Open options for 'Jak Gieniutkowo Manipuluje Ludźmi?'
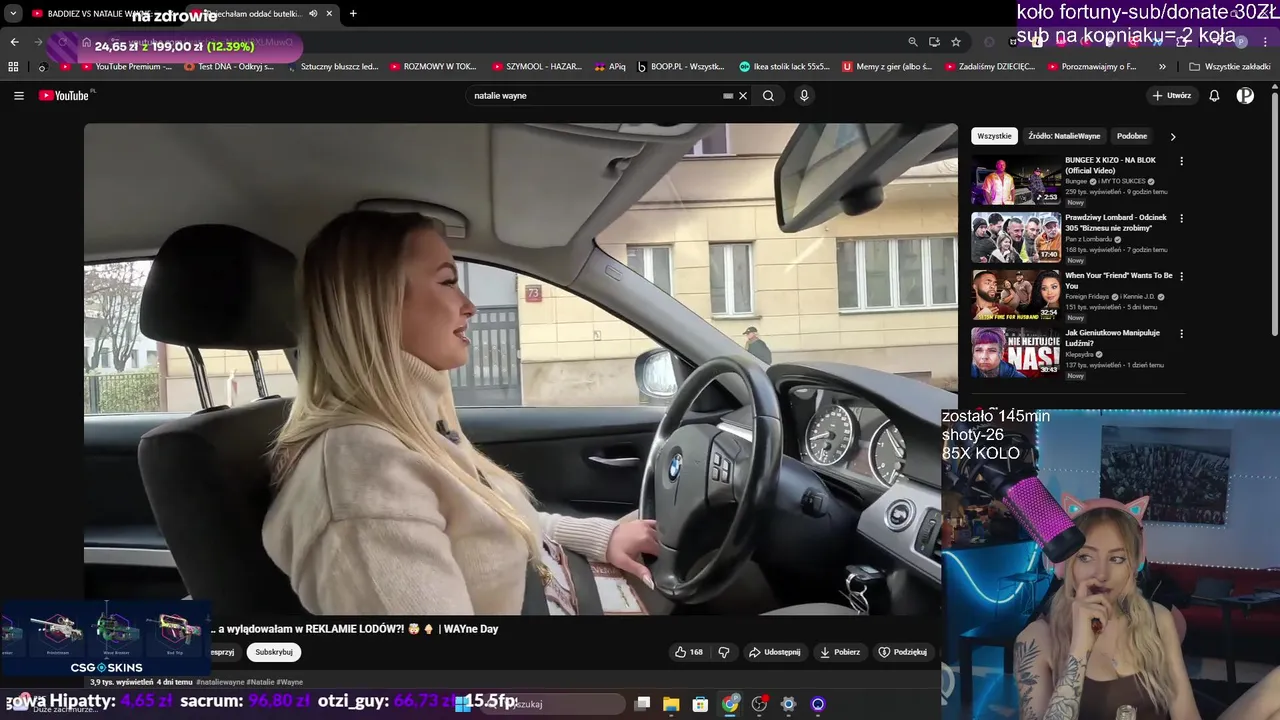Image resolution: width=1280 pixels, height=720 pixels. point(1181,333)
